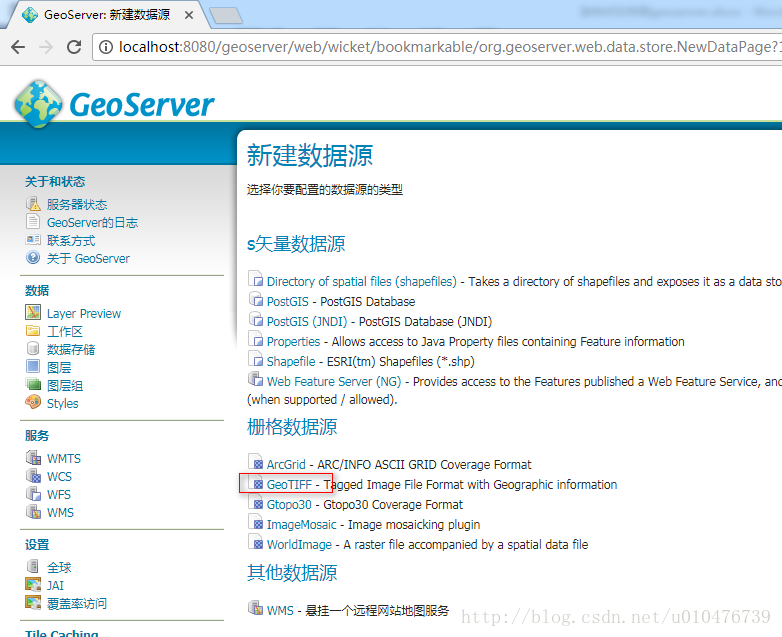Open 服务器状态 in the sidebar
This screenshot has width=782, height=637.
coord(77,205)
